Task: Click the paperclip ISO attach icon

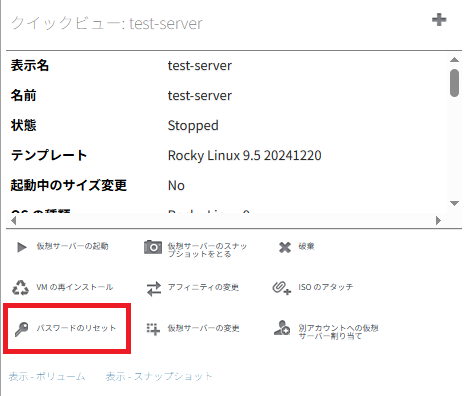Action: [x=281, y=288]
